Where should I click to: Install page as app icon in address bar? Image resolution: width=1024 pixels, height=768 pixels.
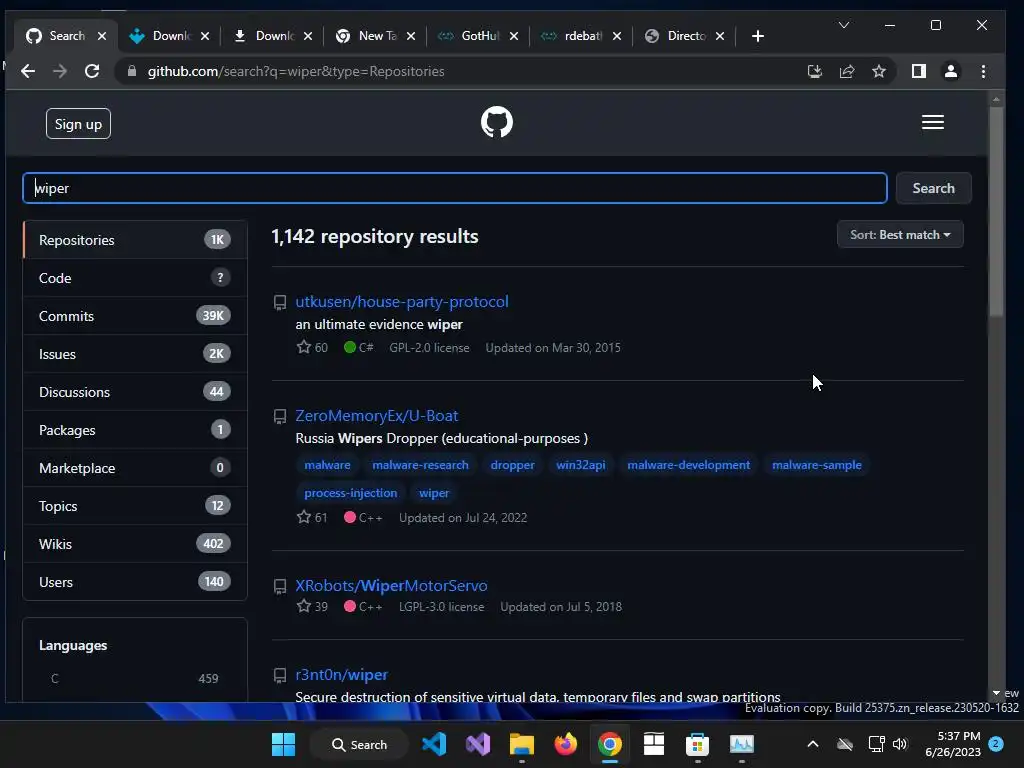click(x=814, y=71)
